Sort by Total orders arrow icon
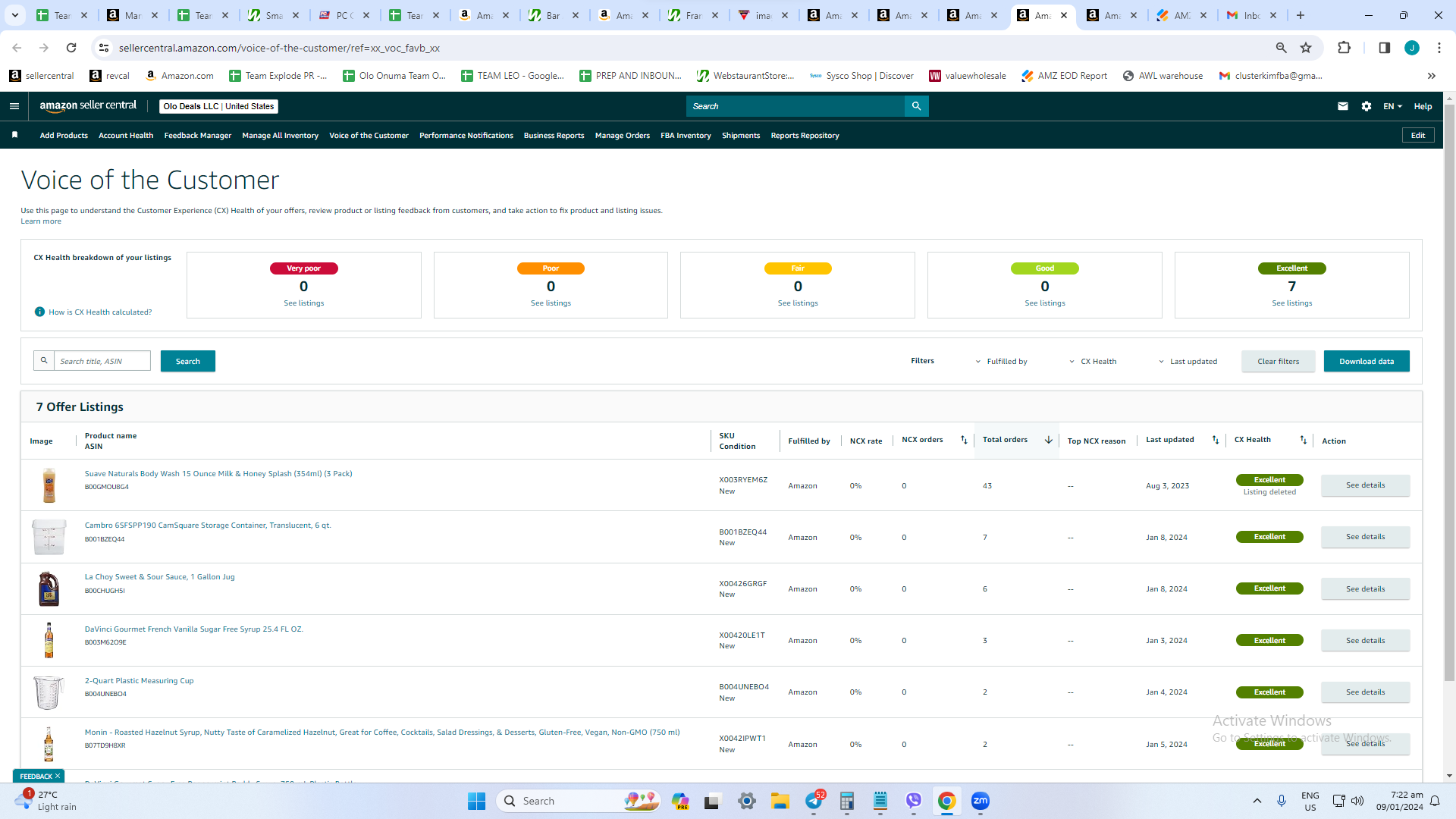This screenshot has height=819, width=1456. coord(1049,440)
